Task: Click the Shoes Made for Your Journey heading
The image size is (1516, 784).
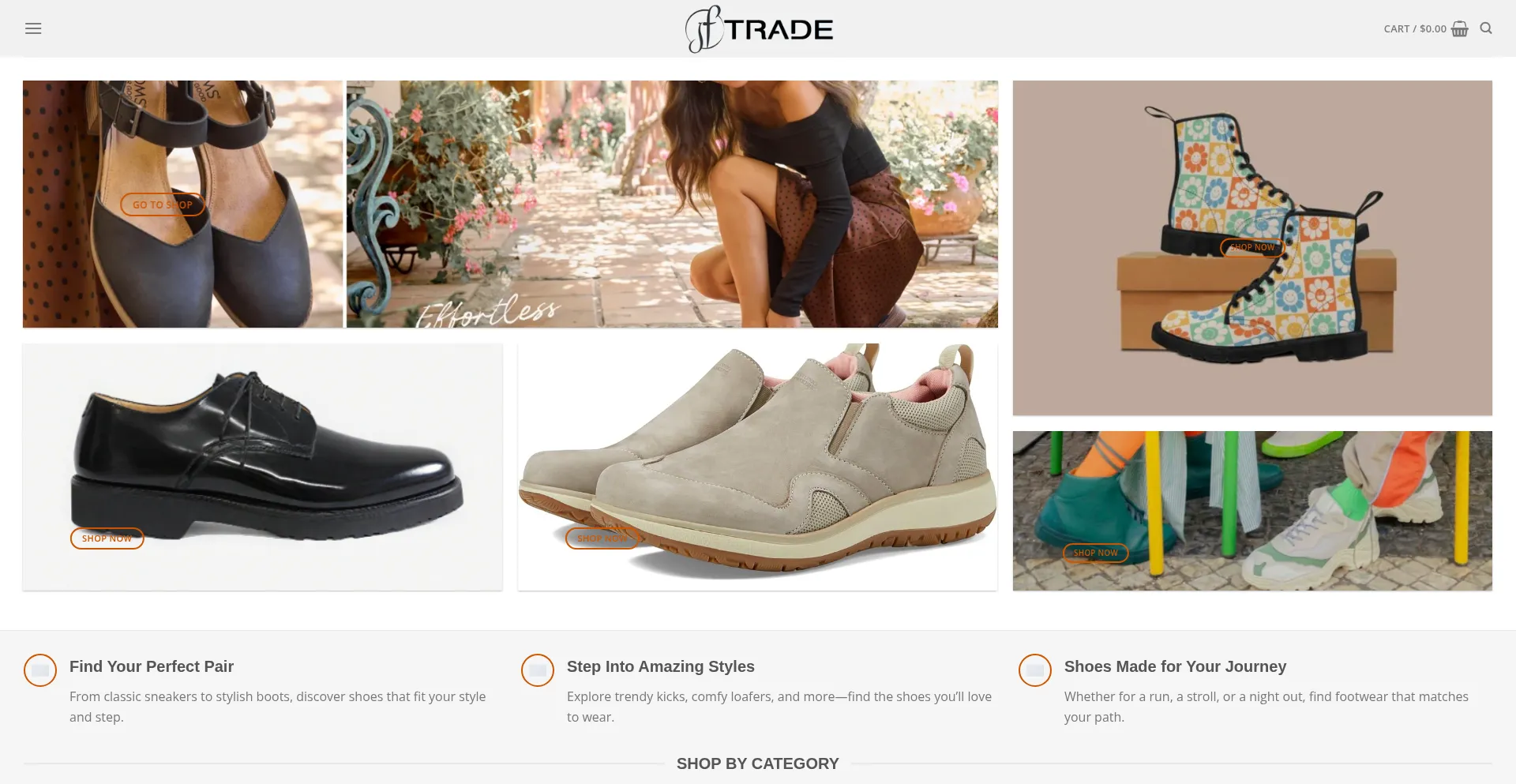Action: point(1175,666)
